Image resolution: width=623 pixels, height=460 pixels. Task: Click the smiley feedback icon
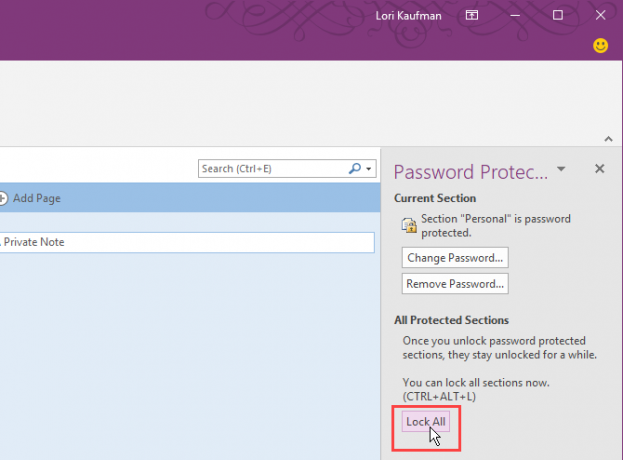click(600, 46)
